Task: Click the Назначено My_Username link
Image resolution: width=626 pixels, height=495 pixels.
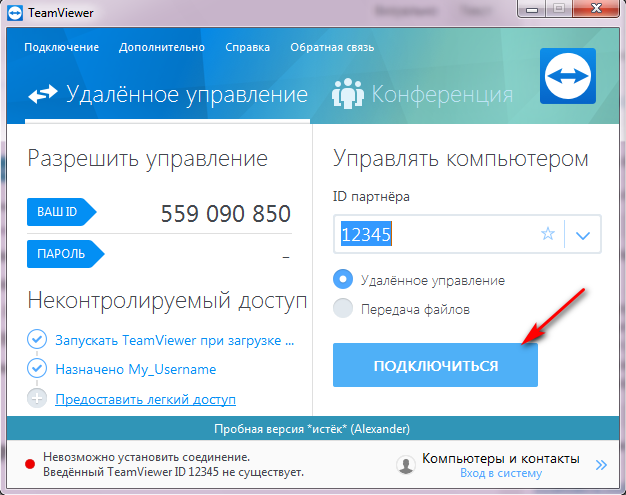Action: coord(136,370)
